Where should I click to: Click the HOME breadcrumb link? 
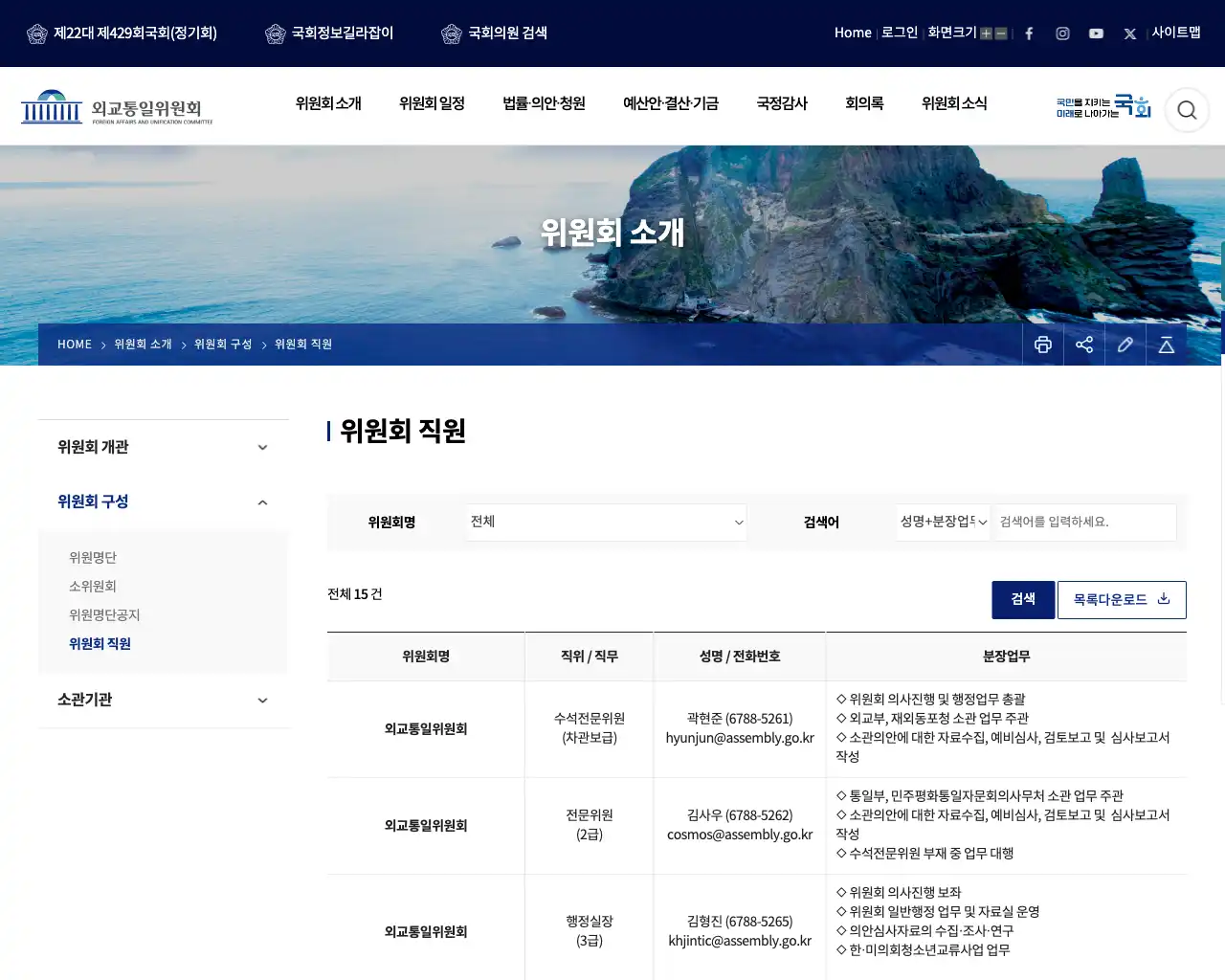(x=75, y=345)
